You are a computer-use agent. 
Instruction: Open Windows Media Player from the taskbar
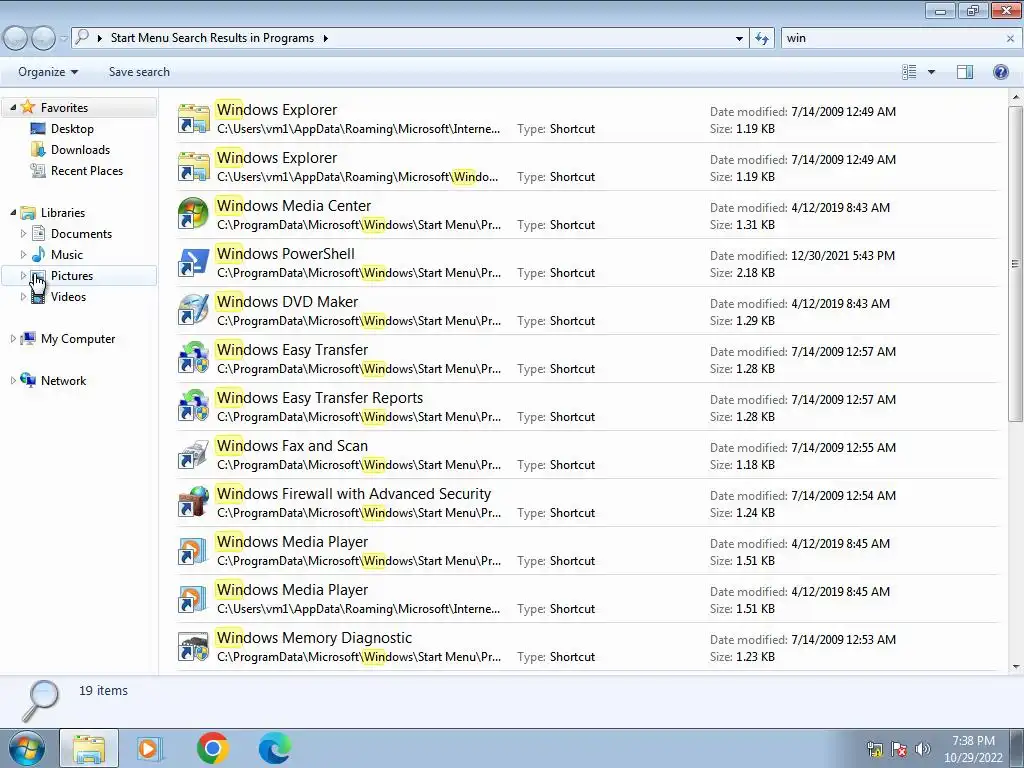pyautogui.click(x=150, y=748)
